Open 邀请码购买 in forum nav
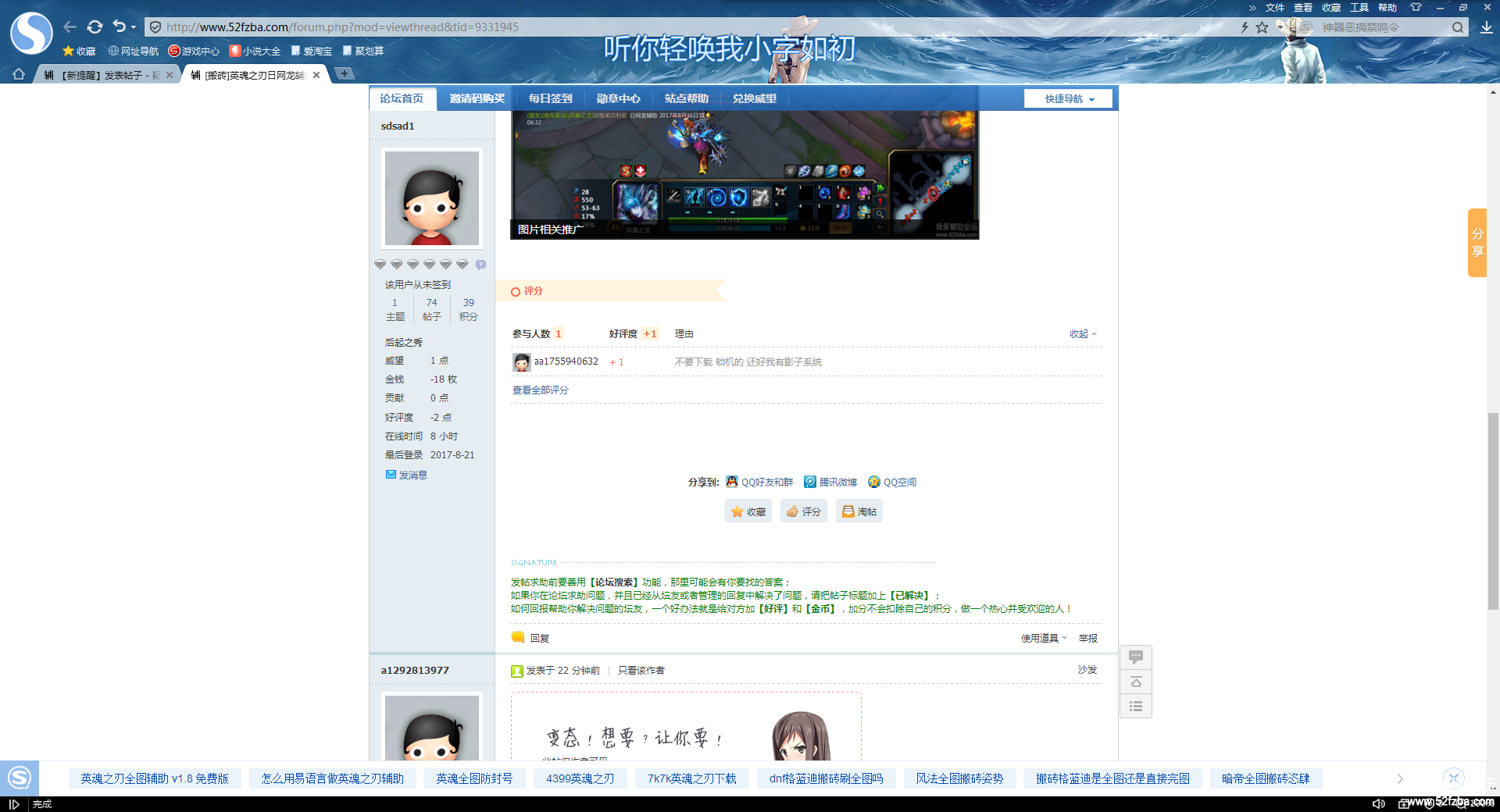The height and width of the screenshot is (812, 1500). pos(477,98)
